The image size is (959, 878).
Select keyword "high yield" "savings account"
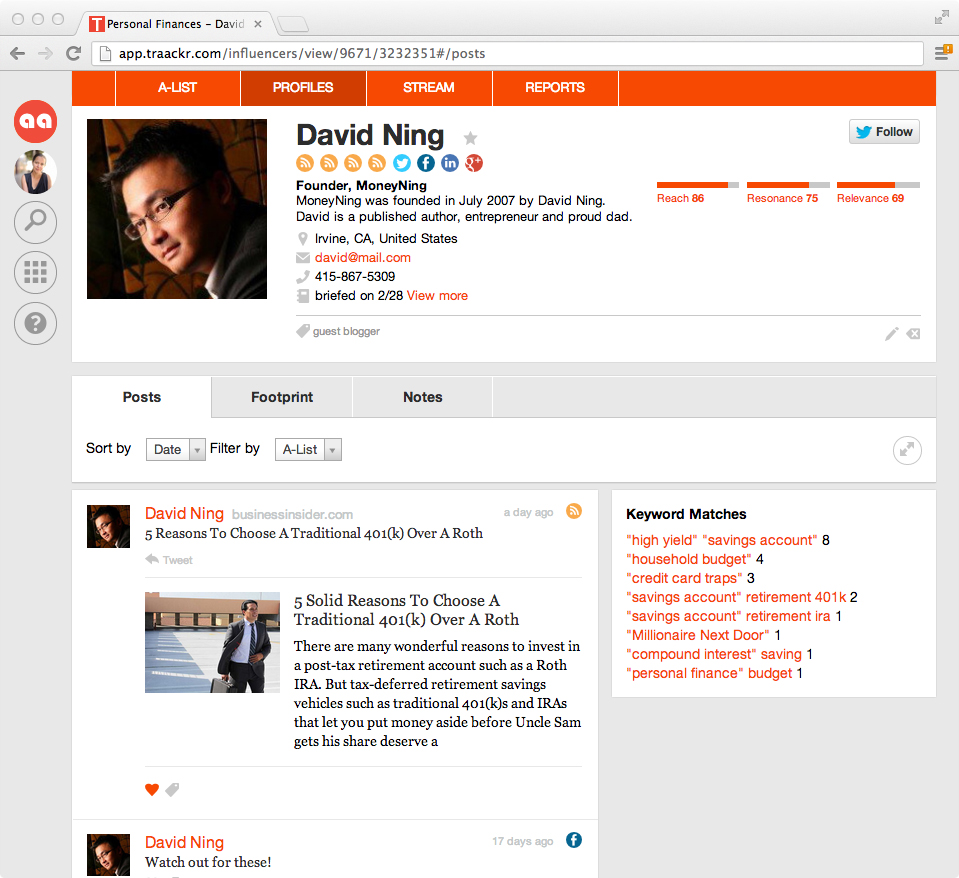(x=722, y=540)
